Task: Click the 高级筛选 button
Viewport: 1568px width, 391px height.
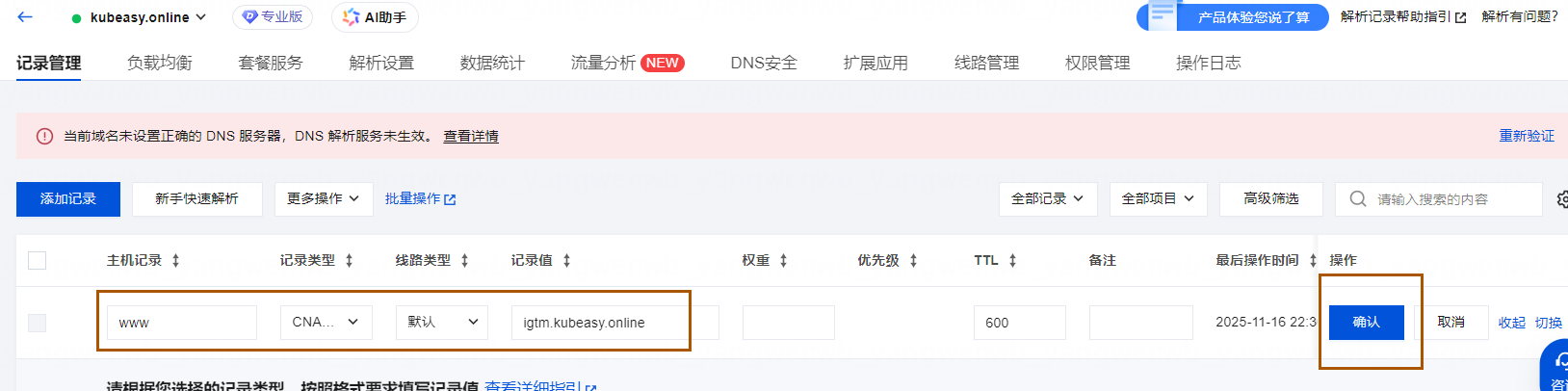Action: click(1271, 199)
